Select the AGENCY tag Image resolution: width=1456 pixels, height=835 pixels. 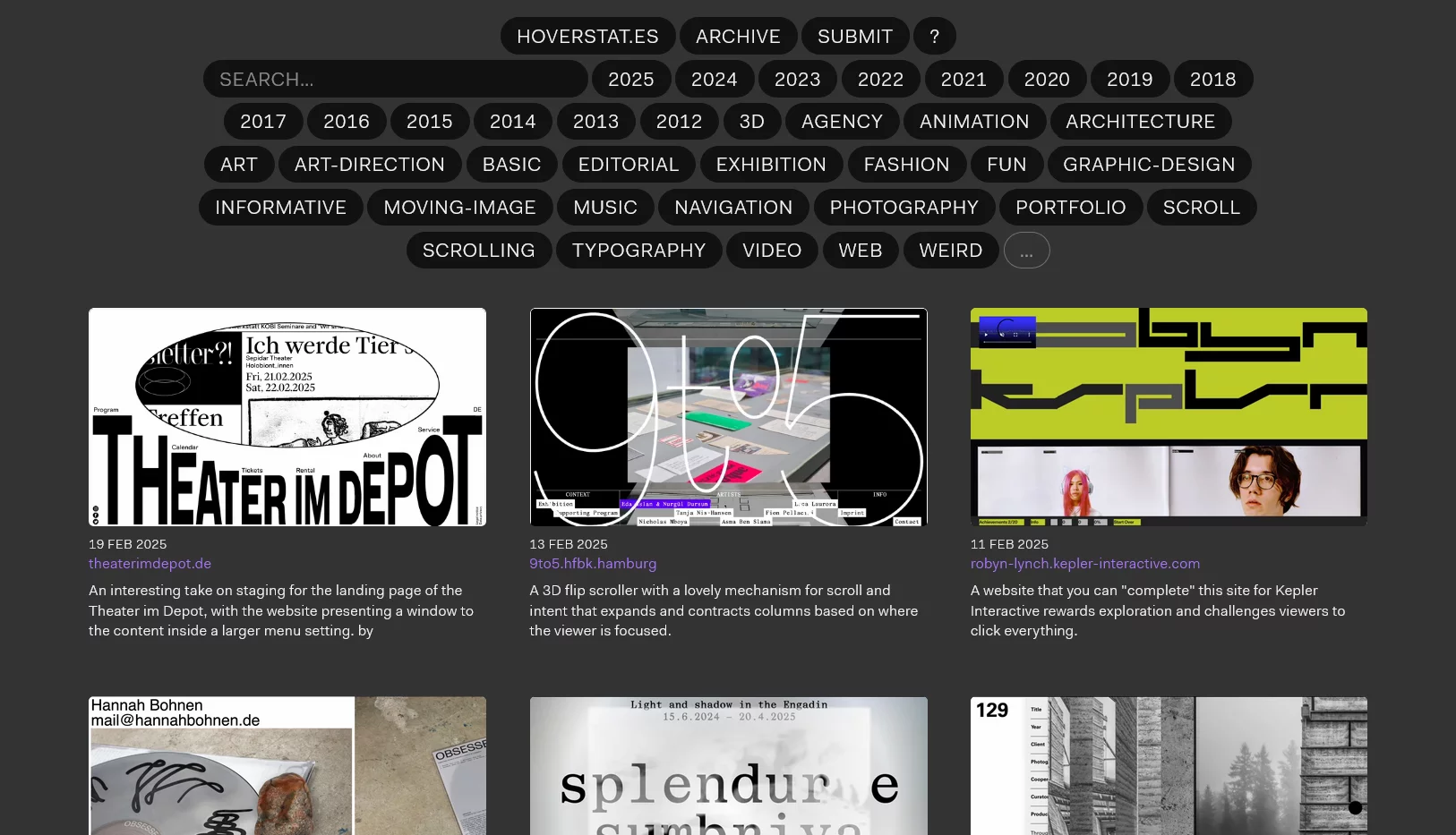[x=842, y=121]
